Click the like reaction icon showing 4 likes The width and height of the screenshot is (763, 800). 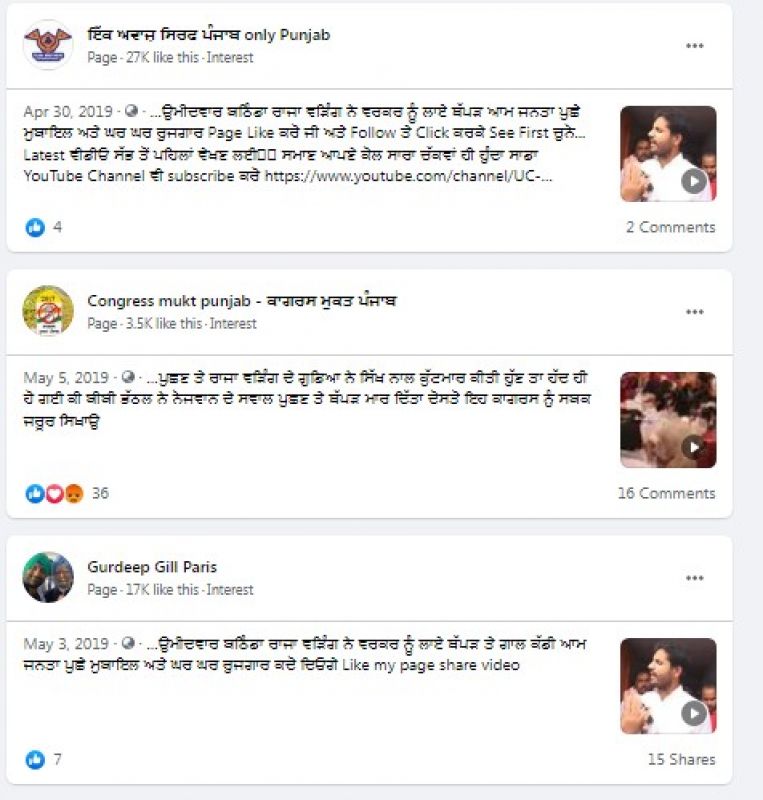[x=35, y=227]
